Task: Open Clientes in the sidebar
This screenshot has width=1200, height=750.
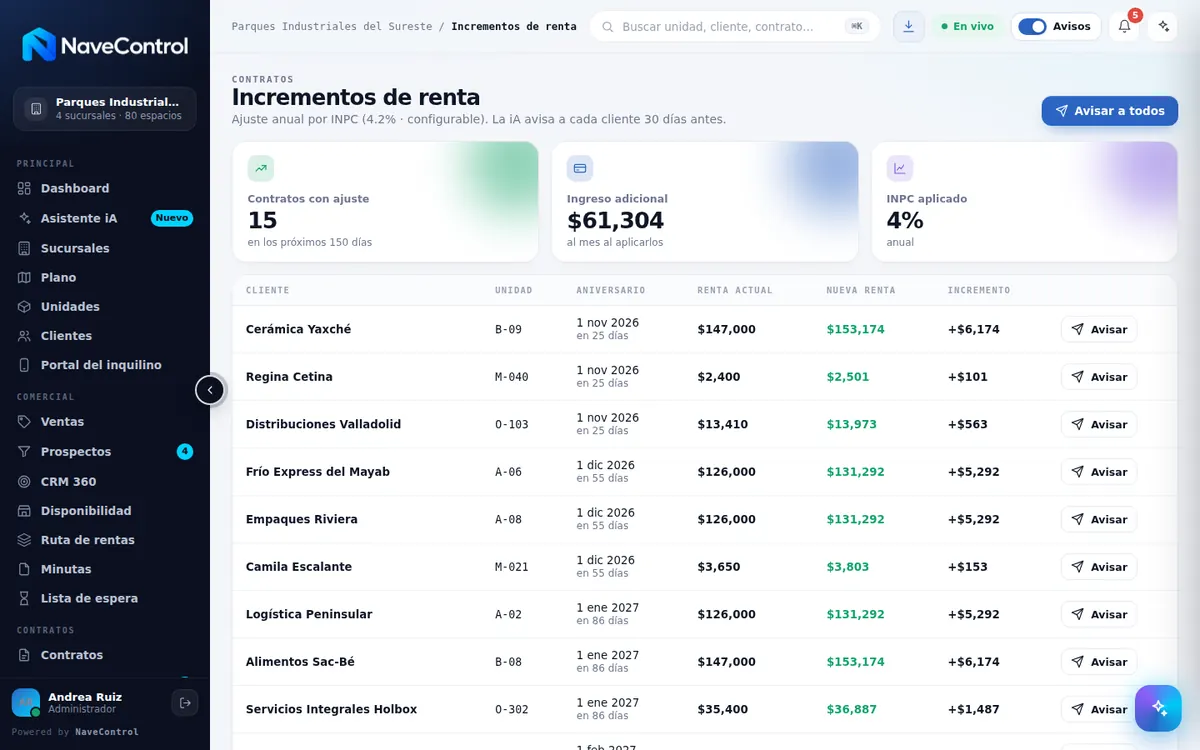Action: coord(105,336)
